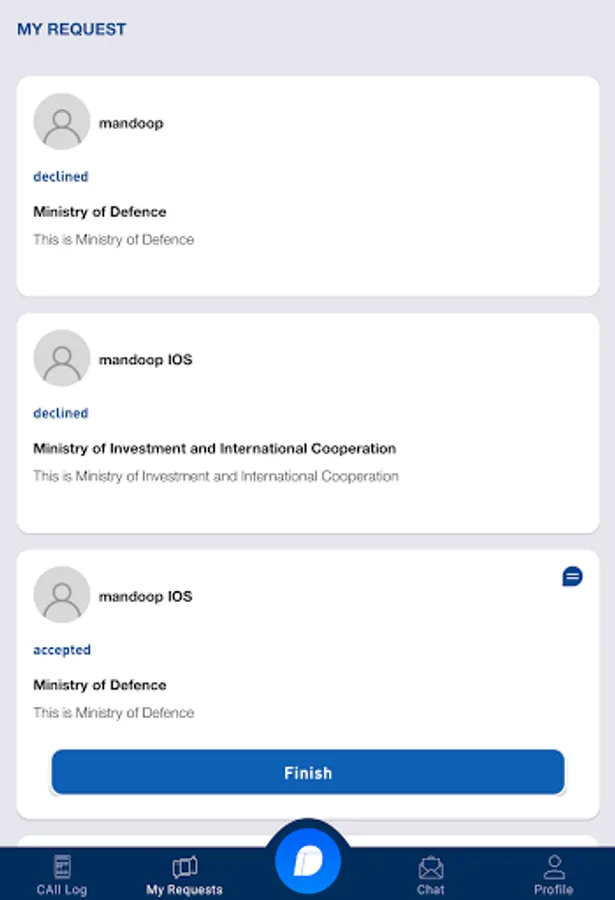Open the Ministry of Investment and International Cooperation title

[x=214, y=448]
